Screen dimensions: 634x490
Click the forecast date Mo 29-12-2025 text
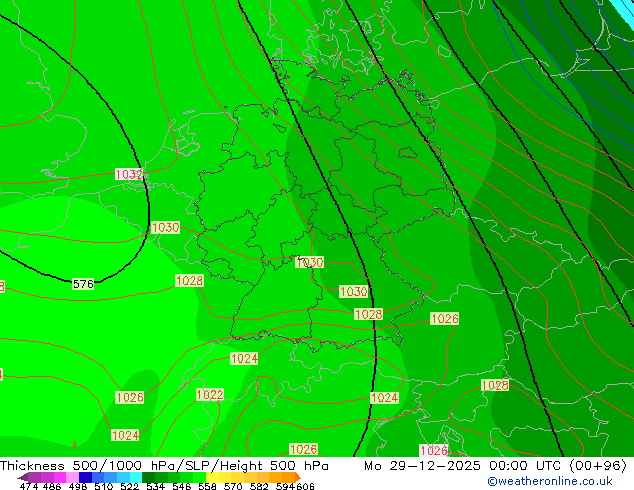click(422, 466)
